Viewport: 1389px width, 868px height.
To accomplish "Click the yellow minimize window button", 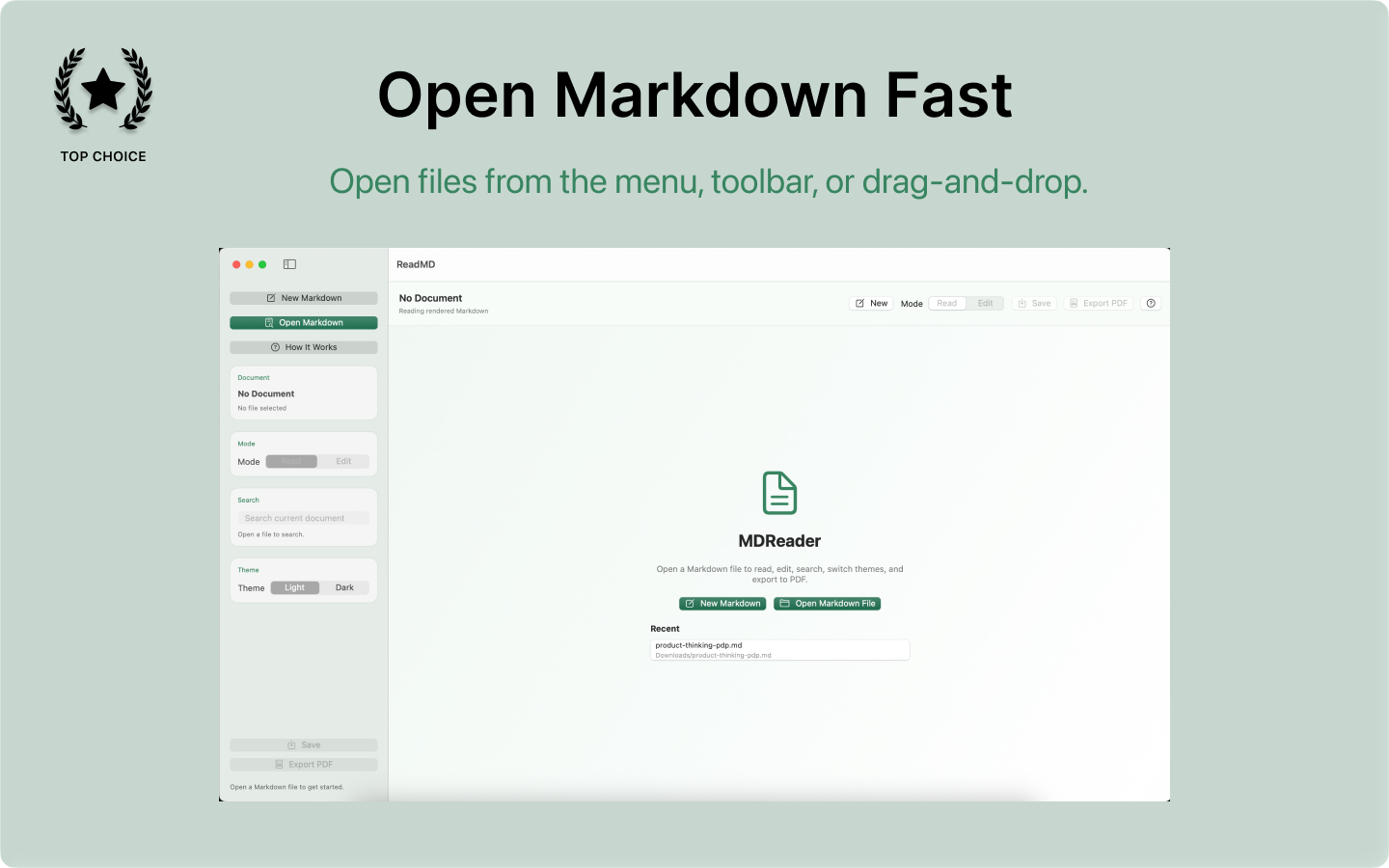I will [x=249, y=264].
